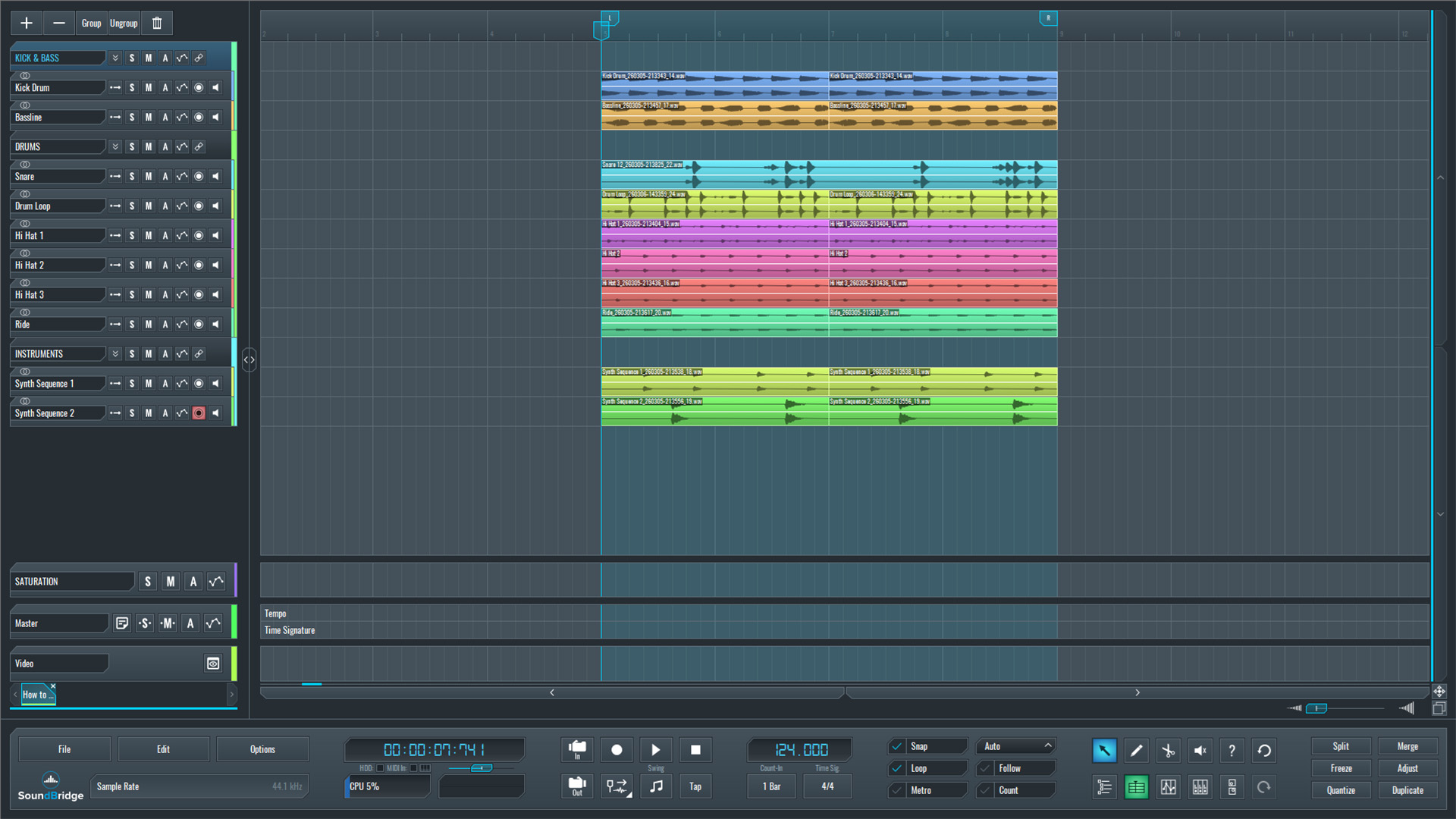Click the Freeze button
Image resolution: width=1456 pixels, height=819 pixels.
coord(1341,768)
